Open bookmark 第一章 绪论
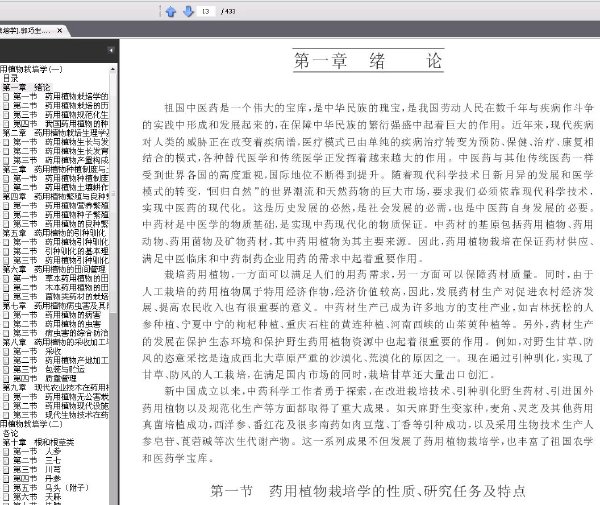 (x=26, y=87)
